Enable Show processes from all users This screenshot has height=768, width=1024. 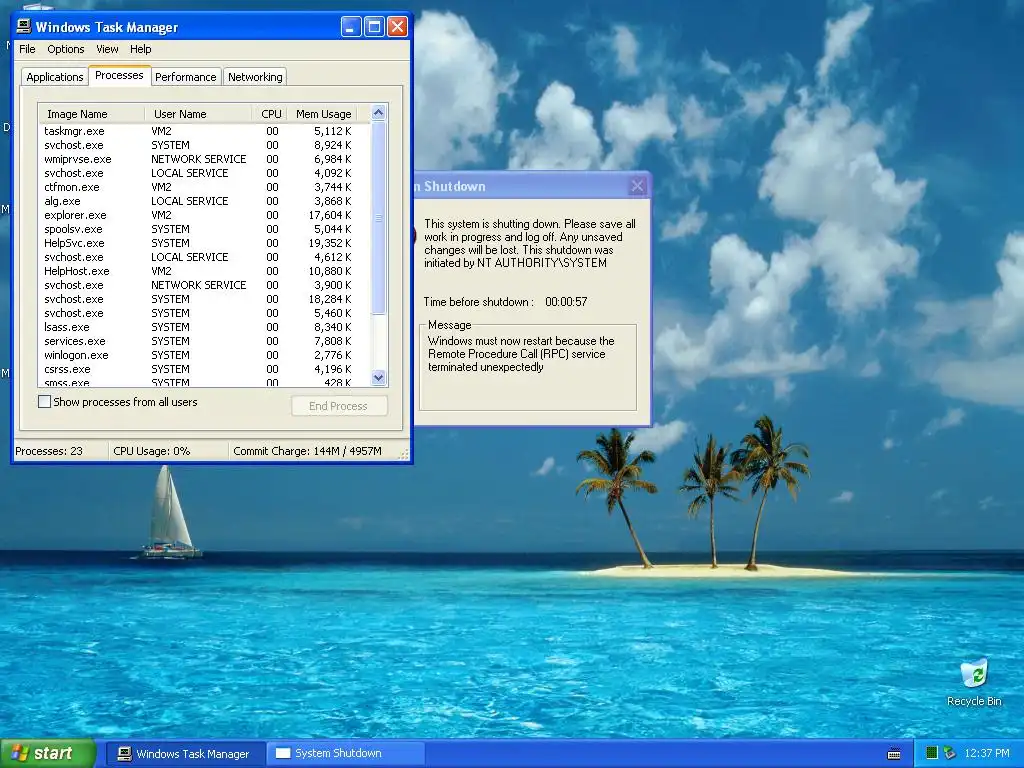(44, 402)
